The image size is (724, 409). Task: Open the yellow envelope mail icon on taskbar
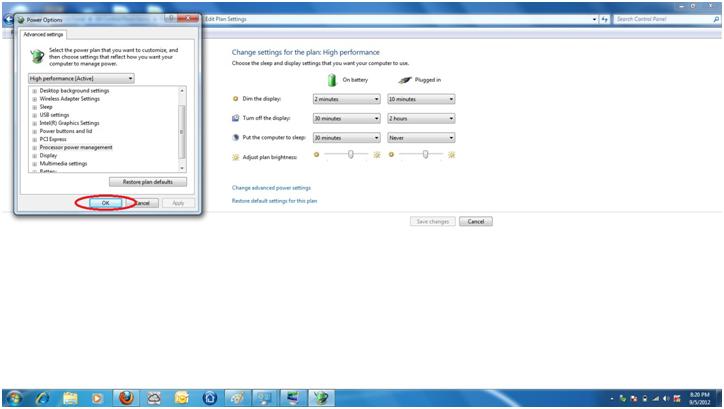(181, 397)
